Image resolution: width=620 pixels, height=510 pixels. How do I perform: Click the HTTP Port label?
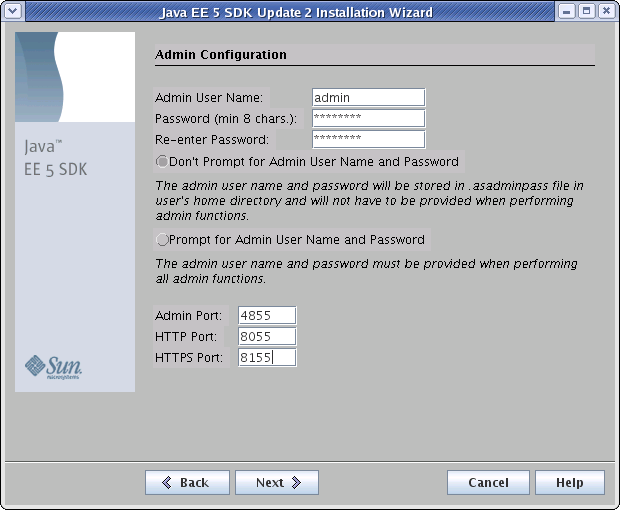click(186, 337)
